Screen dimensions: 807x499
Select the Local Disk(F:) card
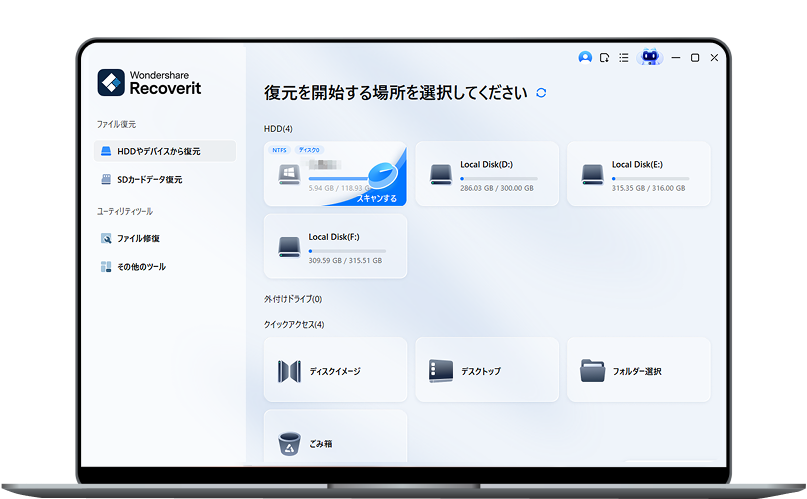(336, 246)
